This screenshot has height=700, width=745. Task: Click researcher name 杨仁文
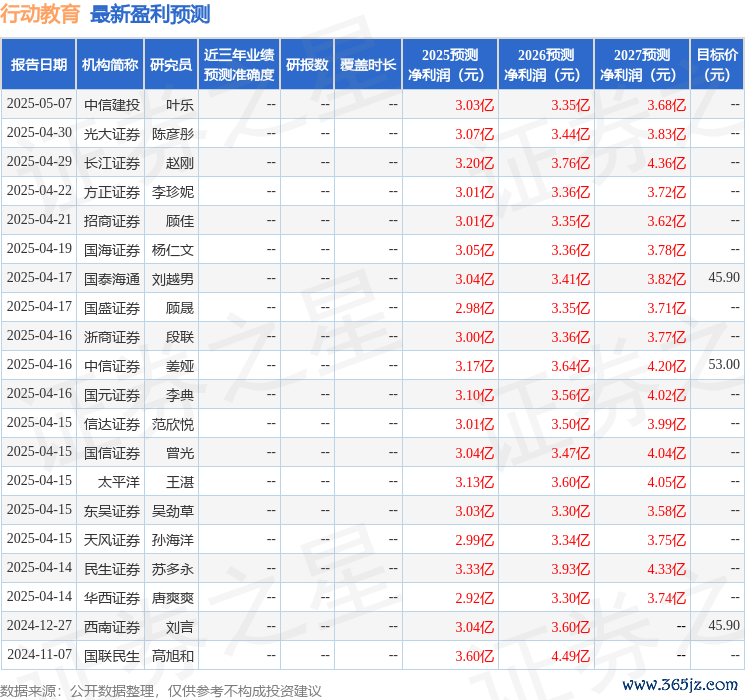(173, 250)
